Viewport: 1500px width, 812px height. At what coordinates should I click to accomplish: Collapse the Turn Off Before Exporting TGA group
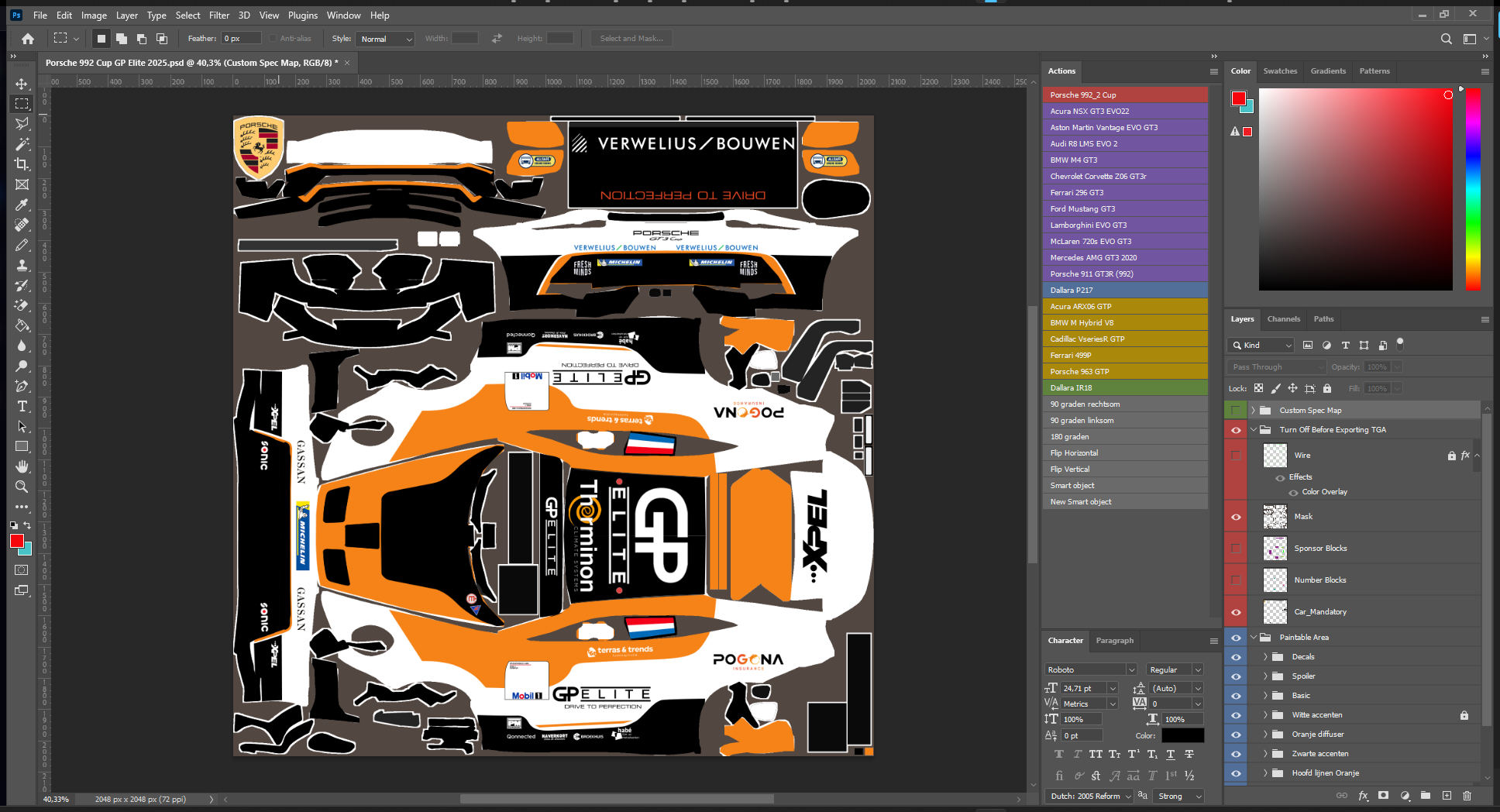1253,430
